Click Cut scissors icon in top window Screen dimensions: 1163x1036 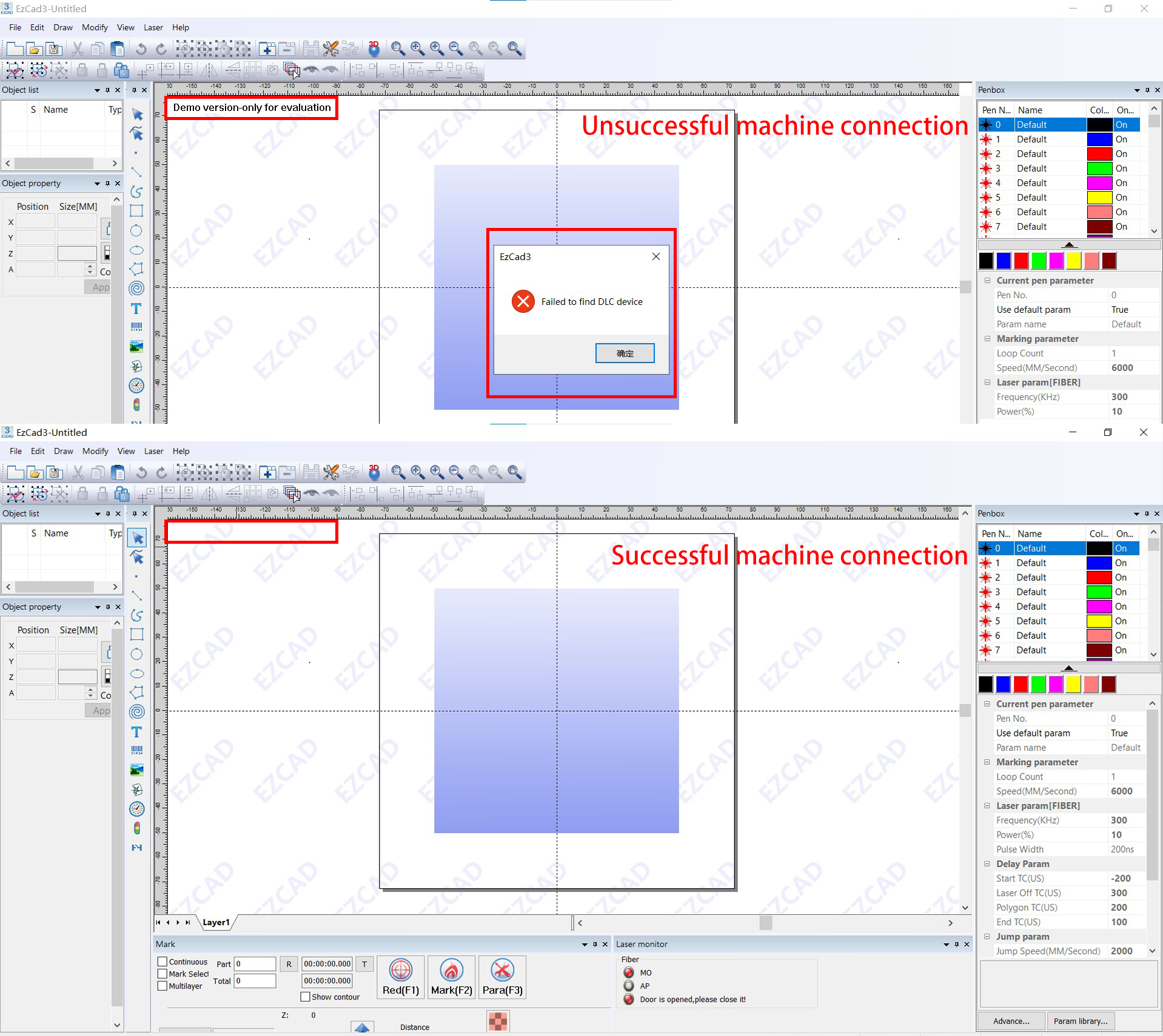[x=78, y=49]
